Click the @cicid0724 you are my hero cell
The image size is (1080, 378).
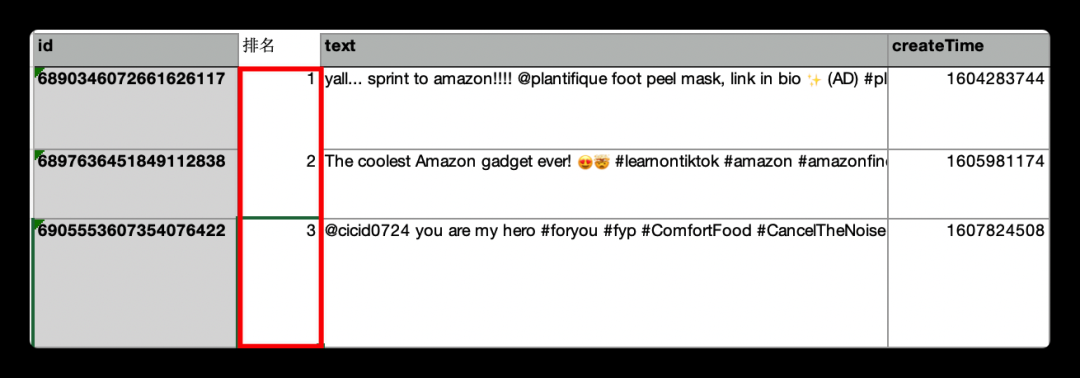click(x=604, y=282)
